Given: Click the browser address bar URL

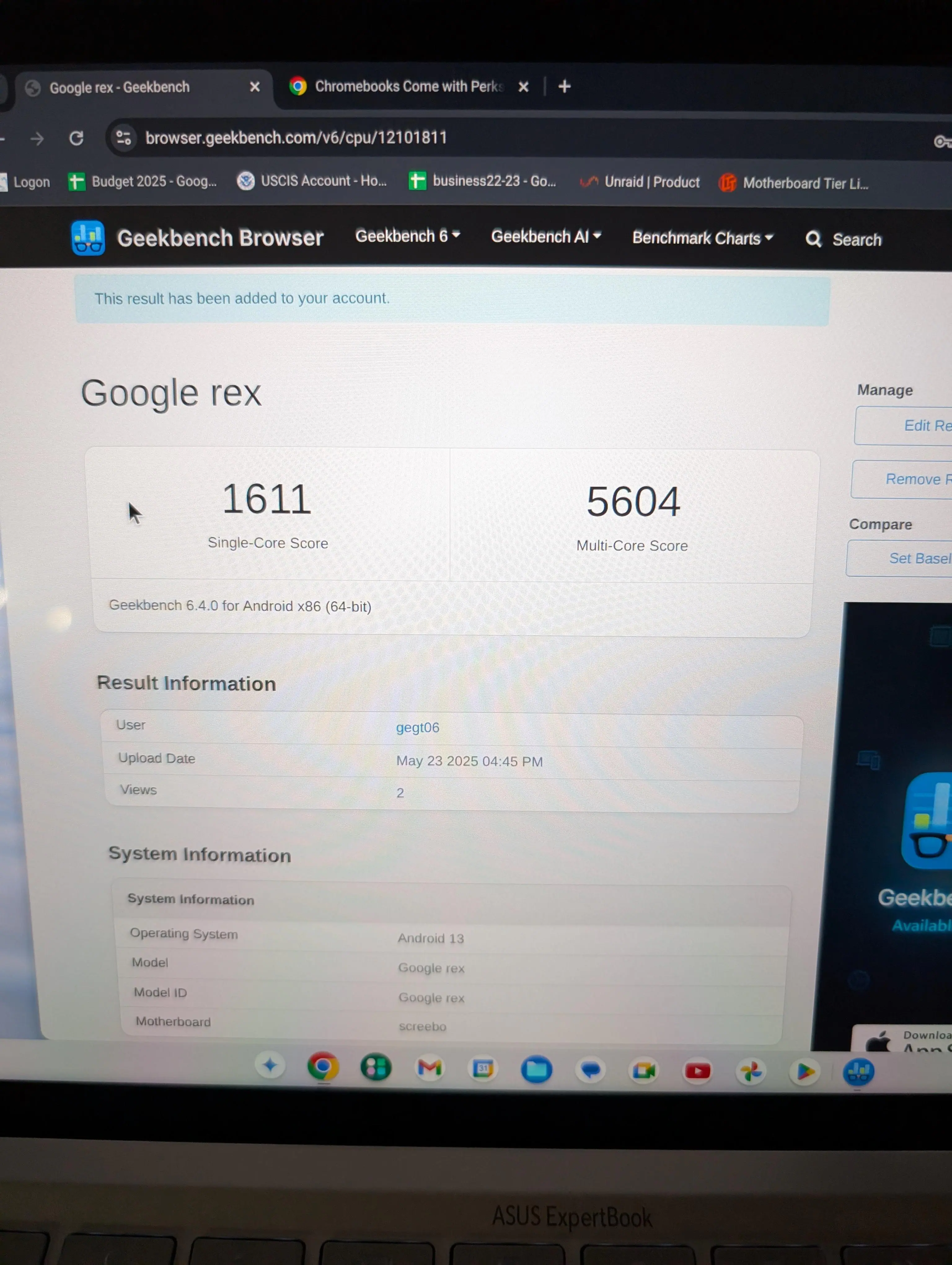Looking at the screenshot, I should pos(296,138).
